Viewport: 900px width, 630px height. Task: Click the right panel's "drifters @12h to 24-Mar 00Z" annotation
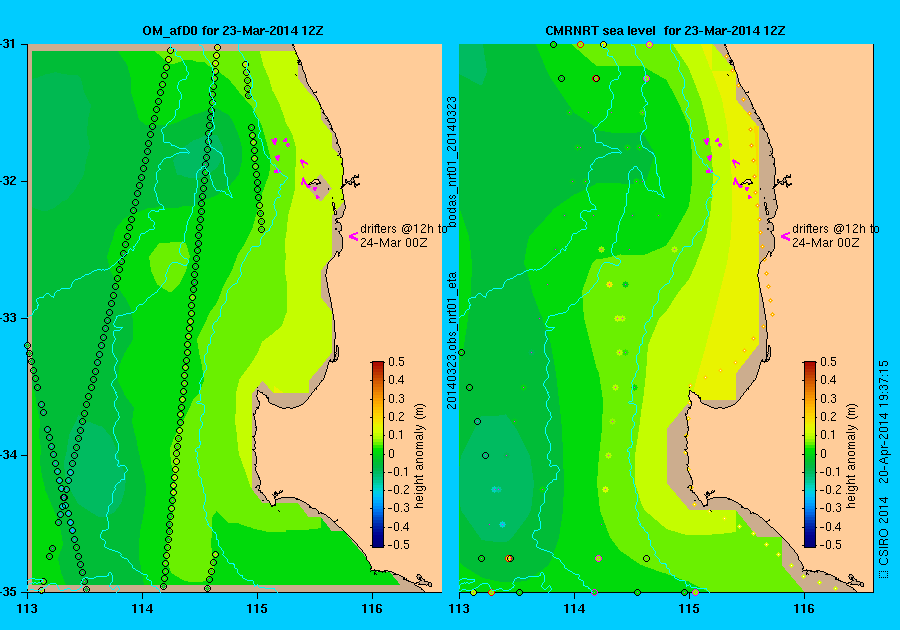836,235
